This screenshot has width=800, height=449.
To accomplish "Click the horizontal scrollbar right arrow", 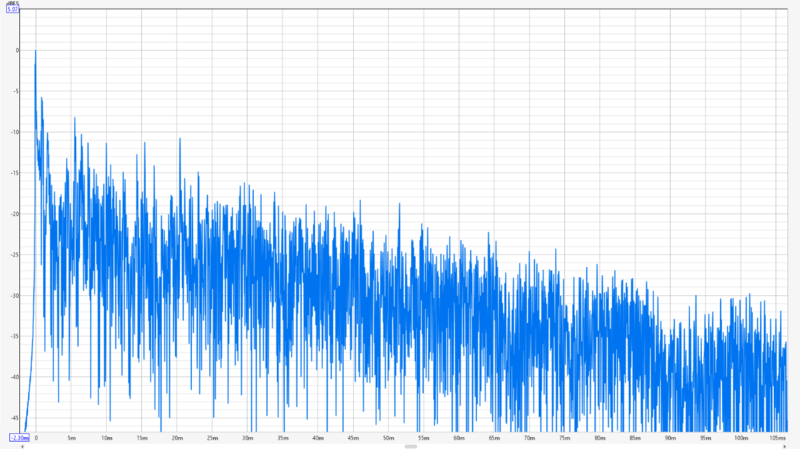I will (784, 446).
